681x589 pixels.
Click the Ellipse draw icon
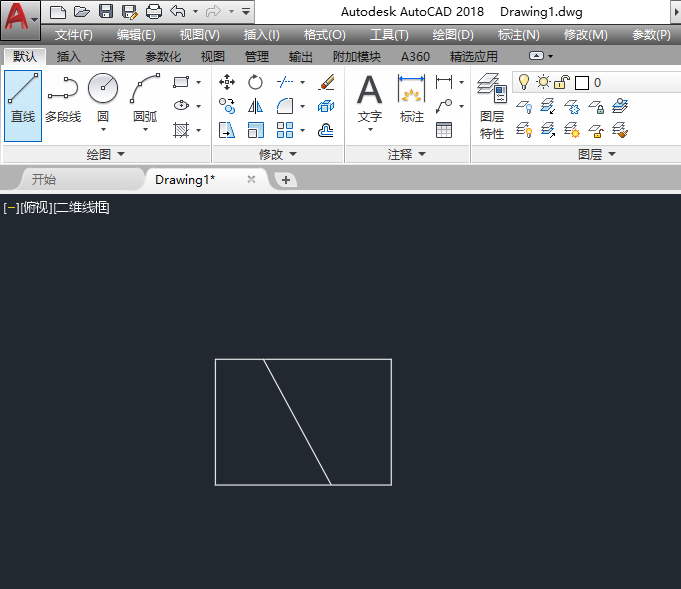(x=181, y=106)
